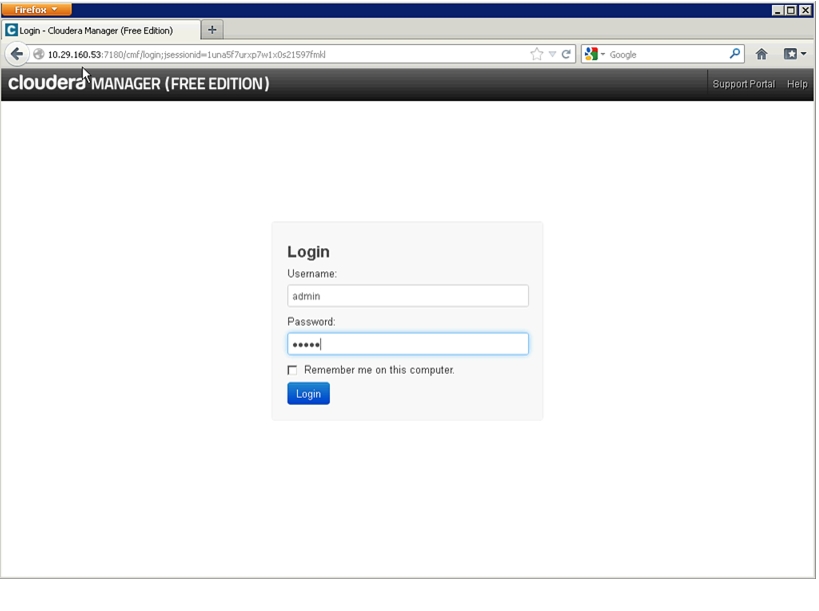819x611 pixels.
Task: Click the Password: label
Action: [311, 322]
